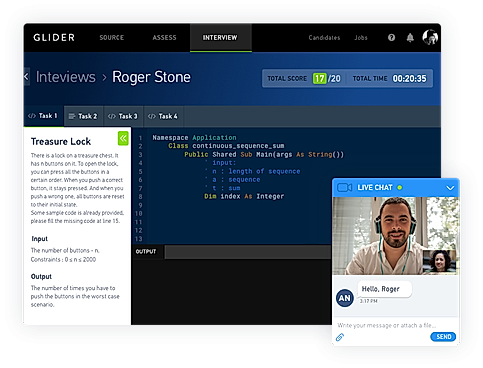Send the chat message

(443, 337)
